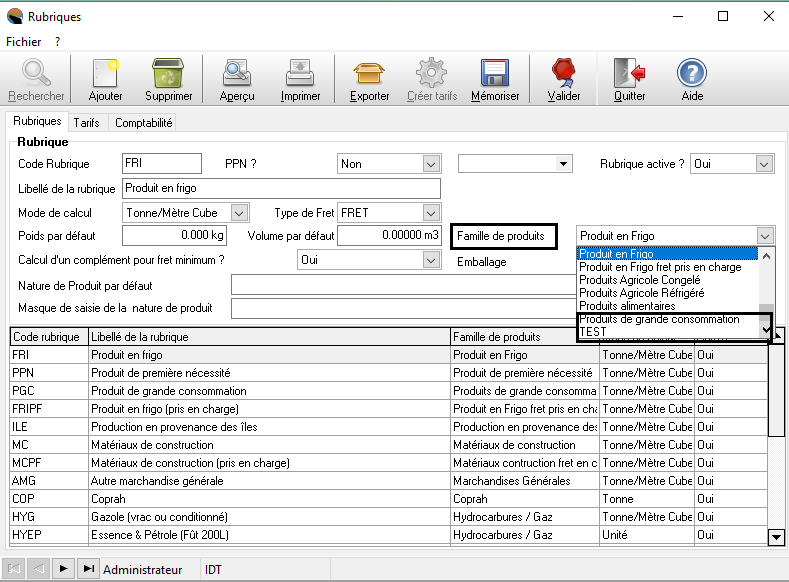Open the Aide help icon

pyautogui.click(x=691, y=76)
